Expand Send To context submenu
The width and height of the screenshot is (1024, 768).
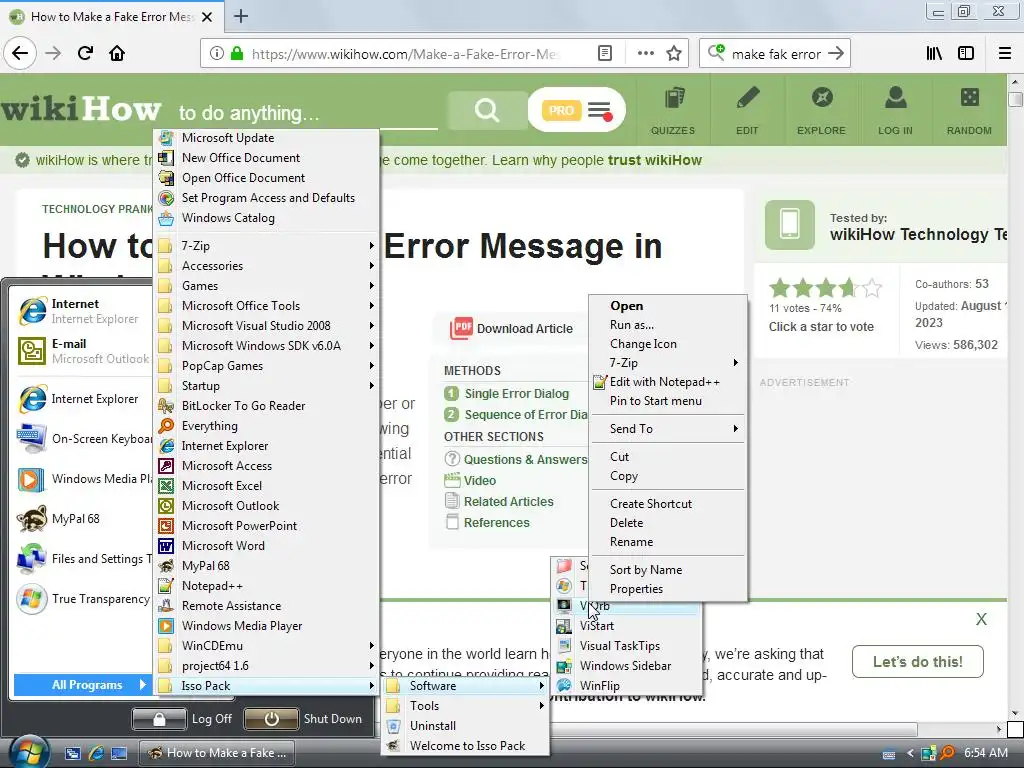pos(667,429)
